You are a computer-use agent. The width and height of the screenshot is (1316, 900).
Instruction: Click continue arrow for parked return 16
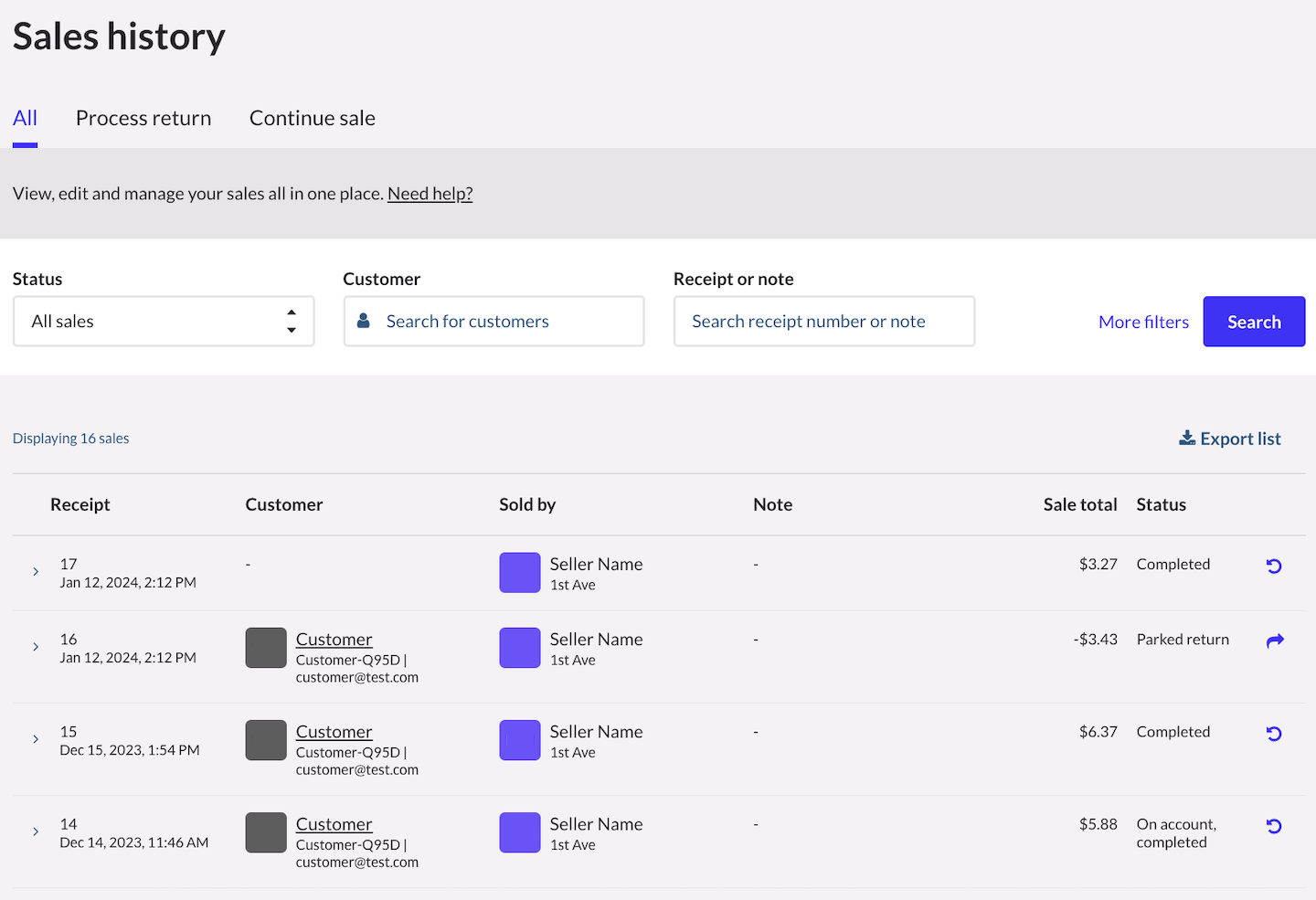tap(1275, 641)
